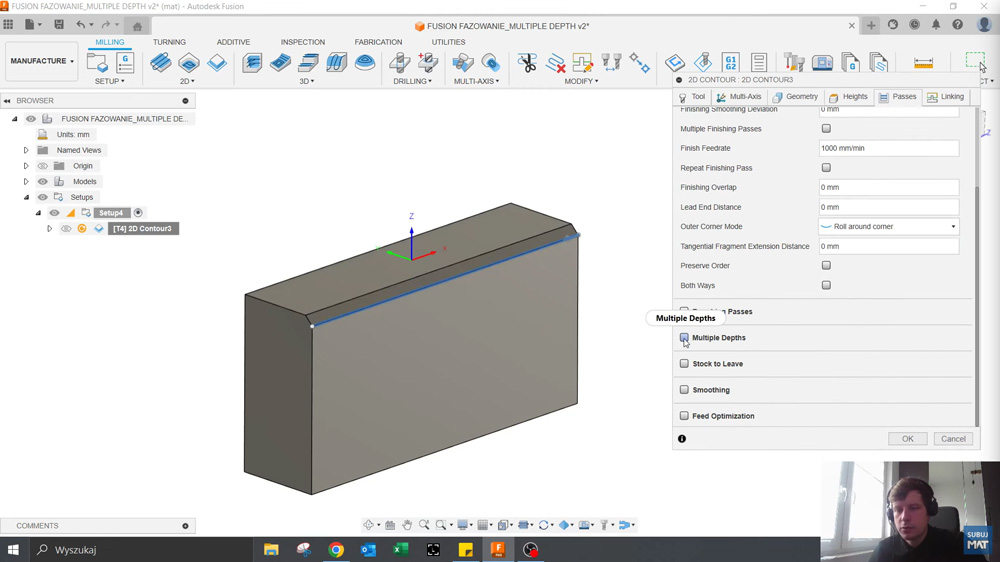Check the Both Ways option

(x=826, y=285)
